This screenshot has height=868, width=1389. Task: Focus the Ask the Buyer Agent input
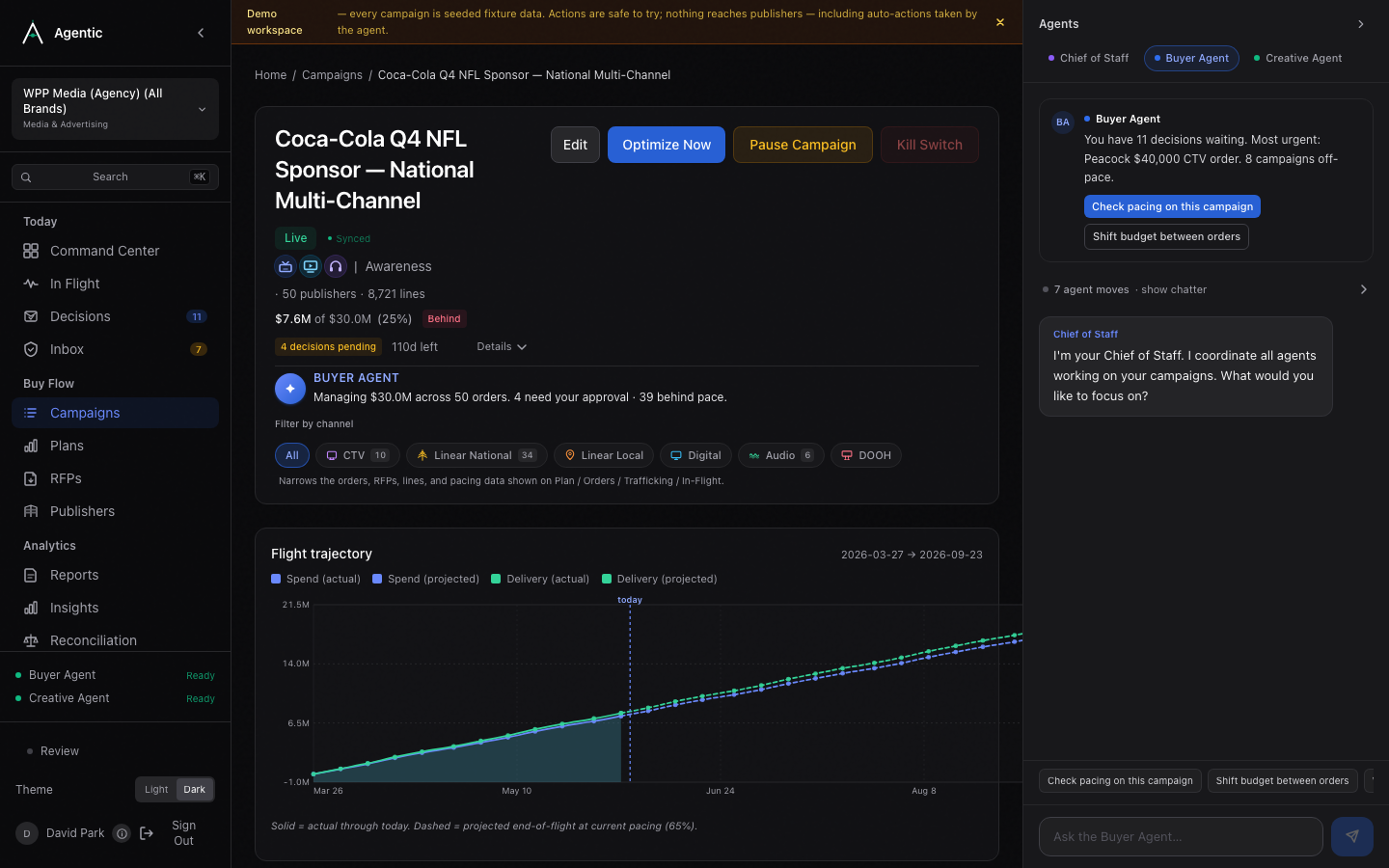[1181, 837]
